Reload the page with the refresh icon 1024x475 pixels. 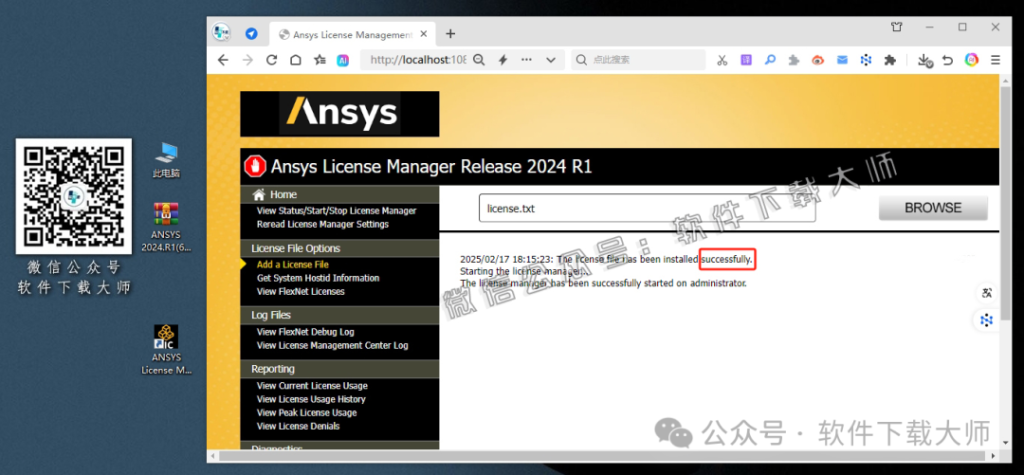[272, 60]
